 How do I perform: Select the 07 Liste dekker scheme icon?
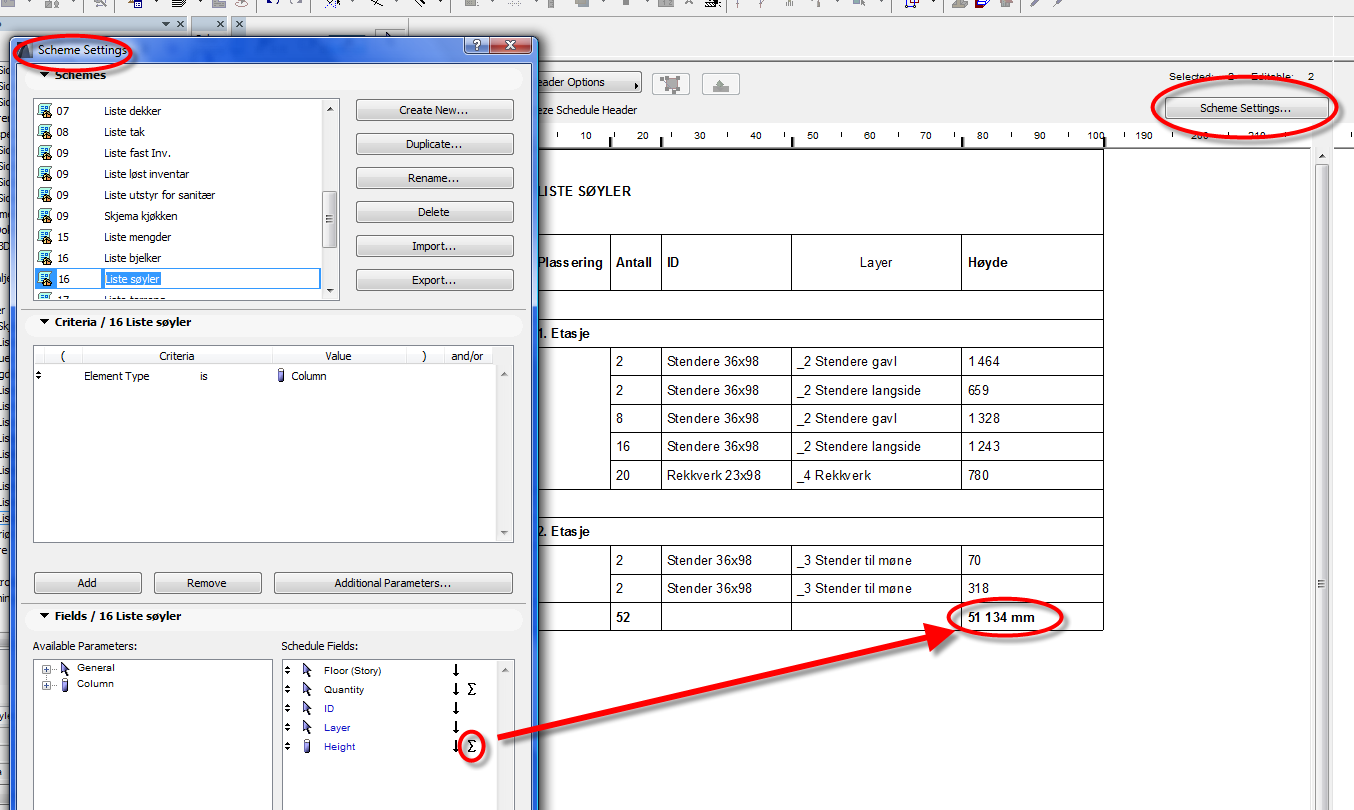(x=45, y=111)
